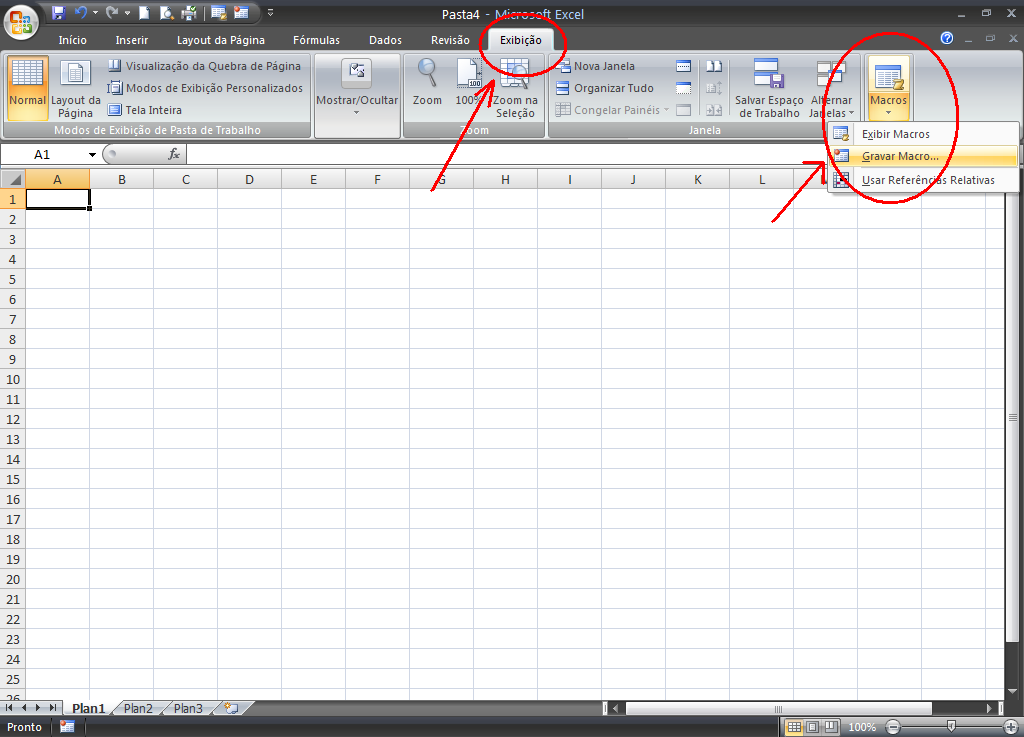
Task: Activate the Normal workbook view
Action: click(x=27, y=89)
